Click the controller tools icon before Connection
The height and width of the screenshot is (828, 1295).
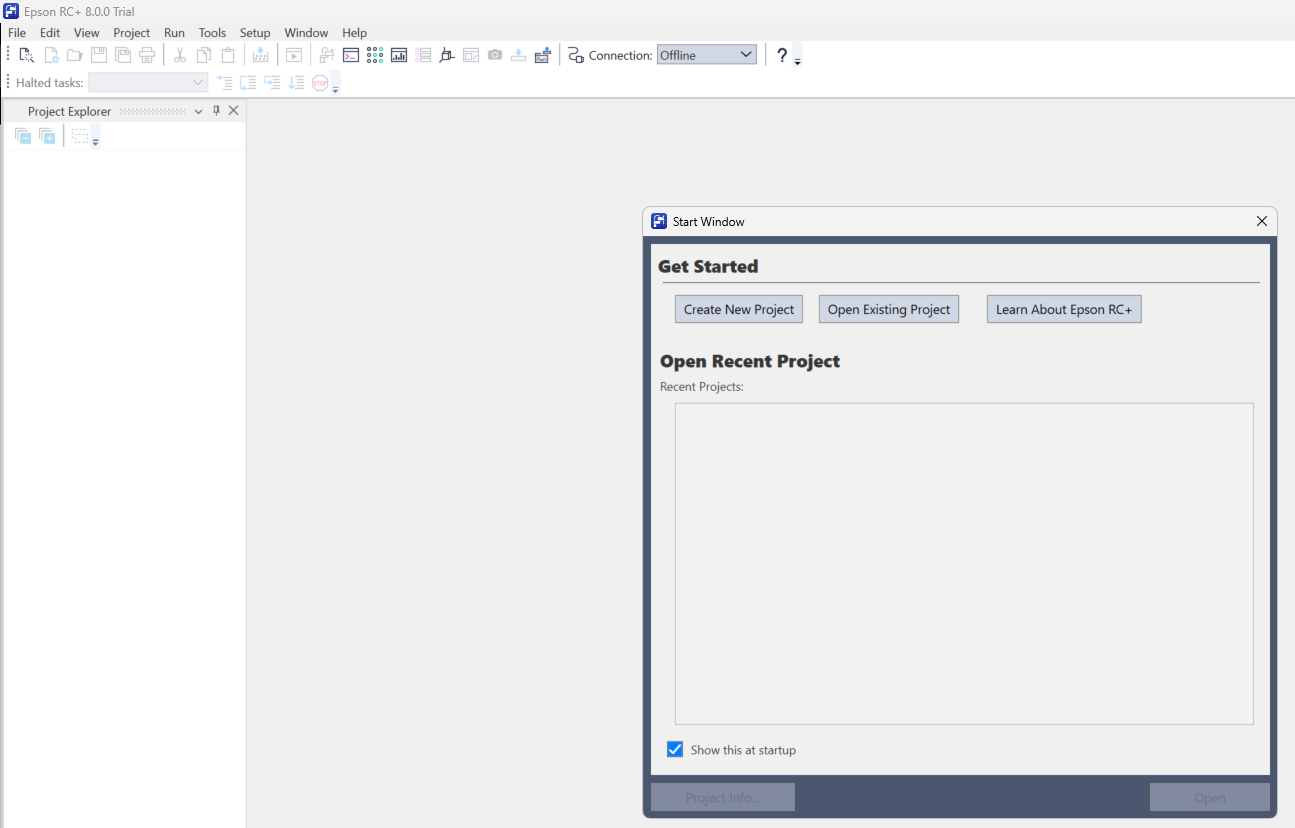coord(542,55)
